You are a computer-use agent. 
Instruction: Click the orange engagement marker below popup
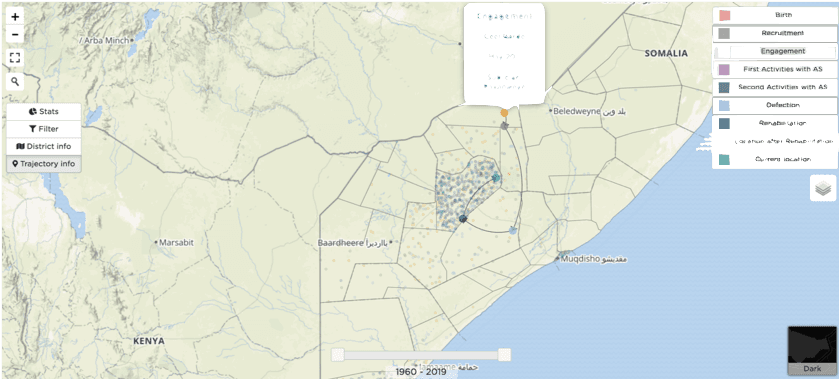(x=504, y=113)
